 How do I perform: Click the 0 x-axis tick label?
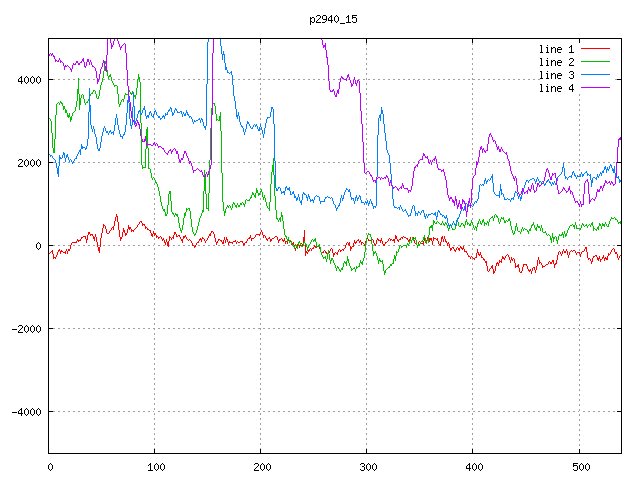click(49, 466)
